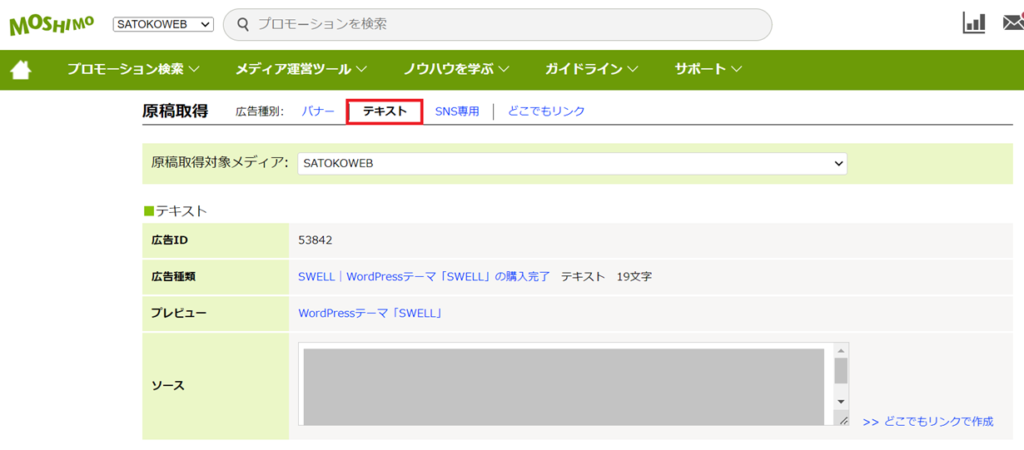Image resolution: width=1024 pixels, height=450 pixels.
Task: Click the ソース row label
Action: pos(167,385)
